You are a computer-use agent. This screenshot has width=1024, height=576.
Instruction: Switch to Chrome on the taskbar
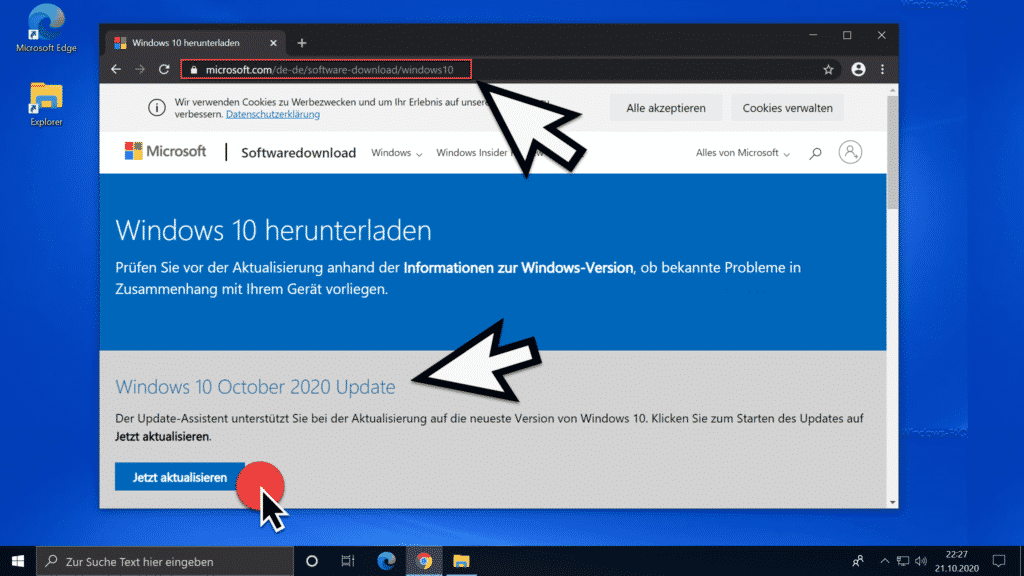[424, 561]
